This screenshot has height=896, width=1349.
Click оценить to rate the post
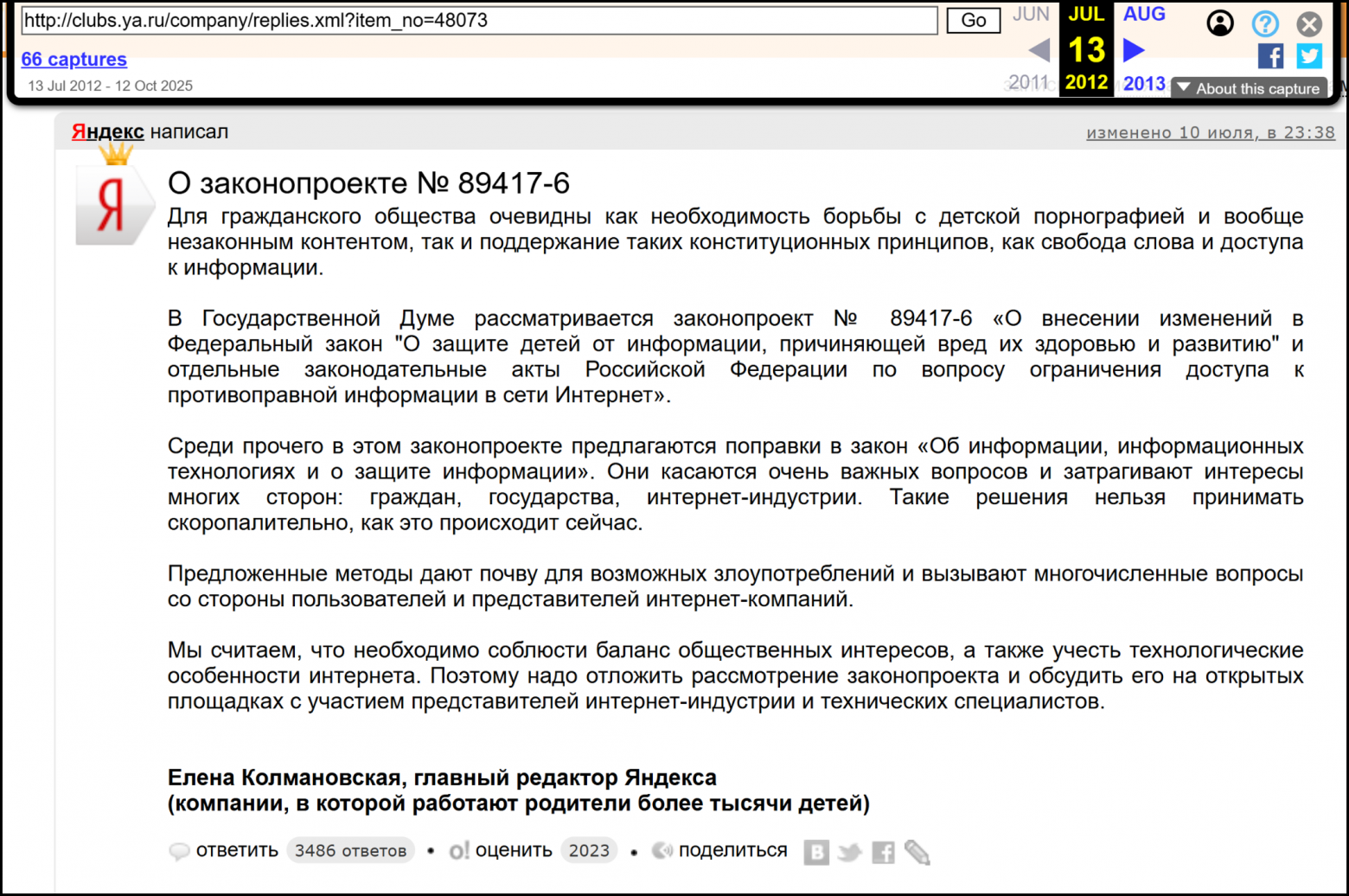[x=513, y=850]
